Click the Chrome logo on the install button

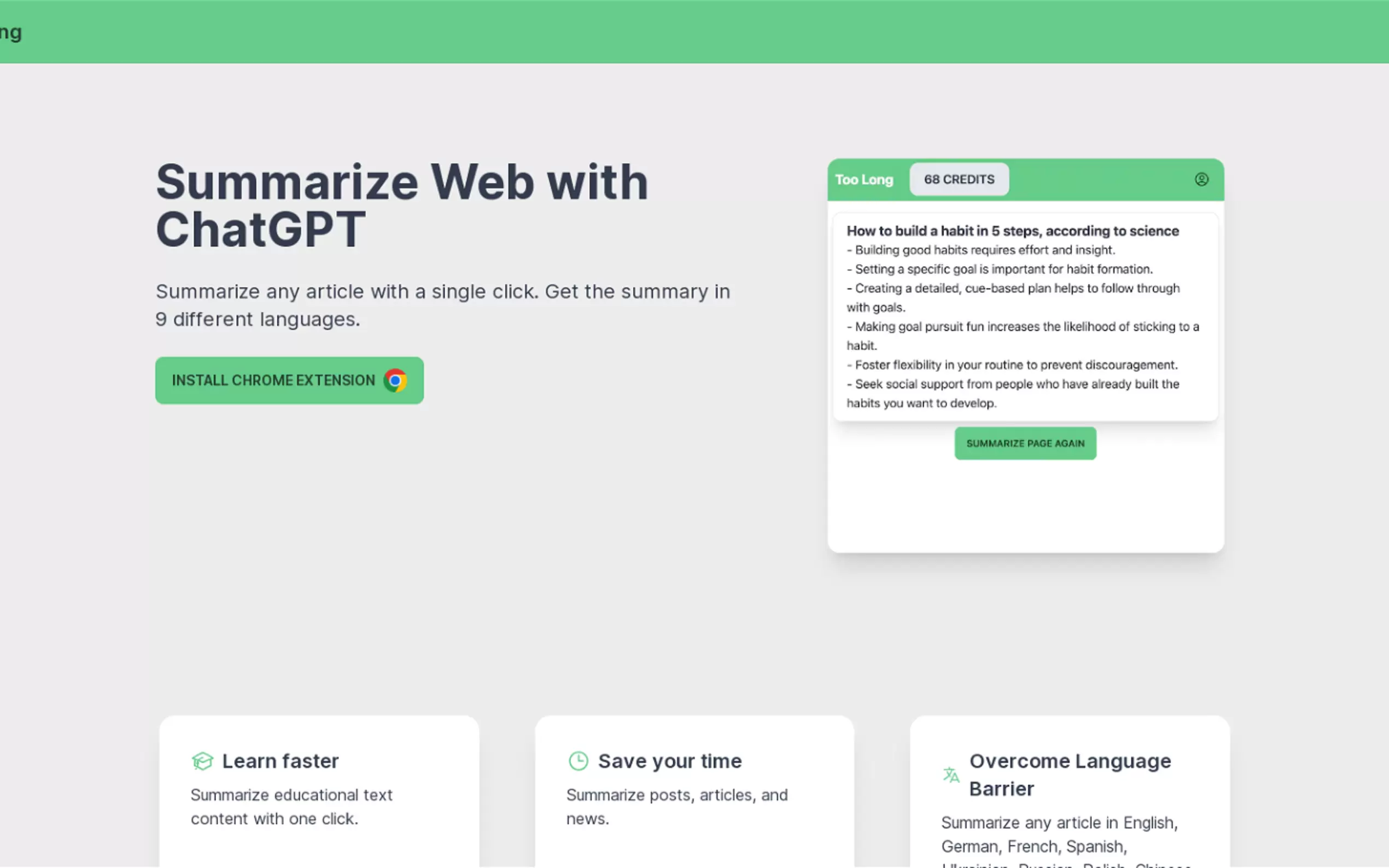pos(394,379)
